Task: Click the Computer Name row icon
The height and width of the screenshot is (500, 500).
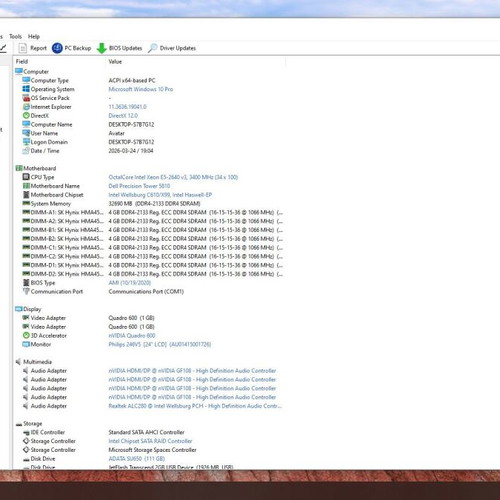Action: [26, 124]
